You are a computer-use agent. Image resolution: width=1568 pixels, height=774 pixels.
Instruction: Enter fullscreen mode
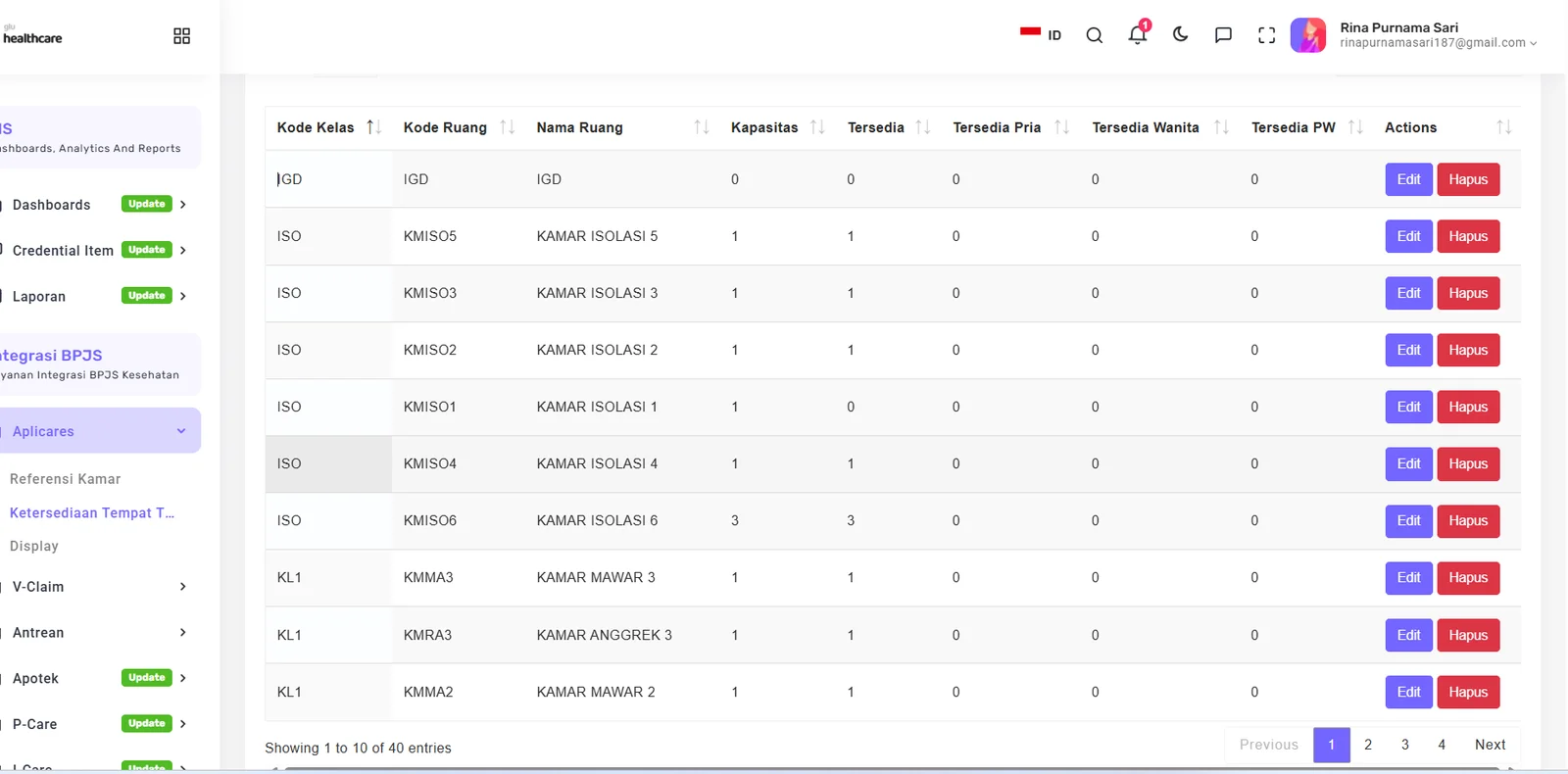(1266, 35)
